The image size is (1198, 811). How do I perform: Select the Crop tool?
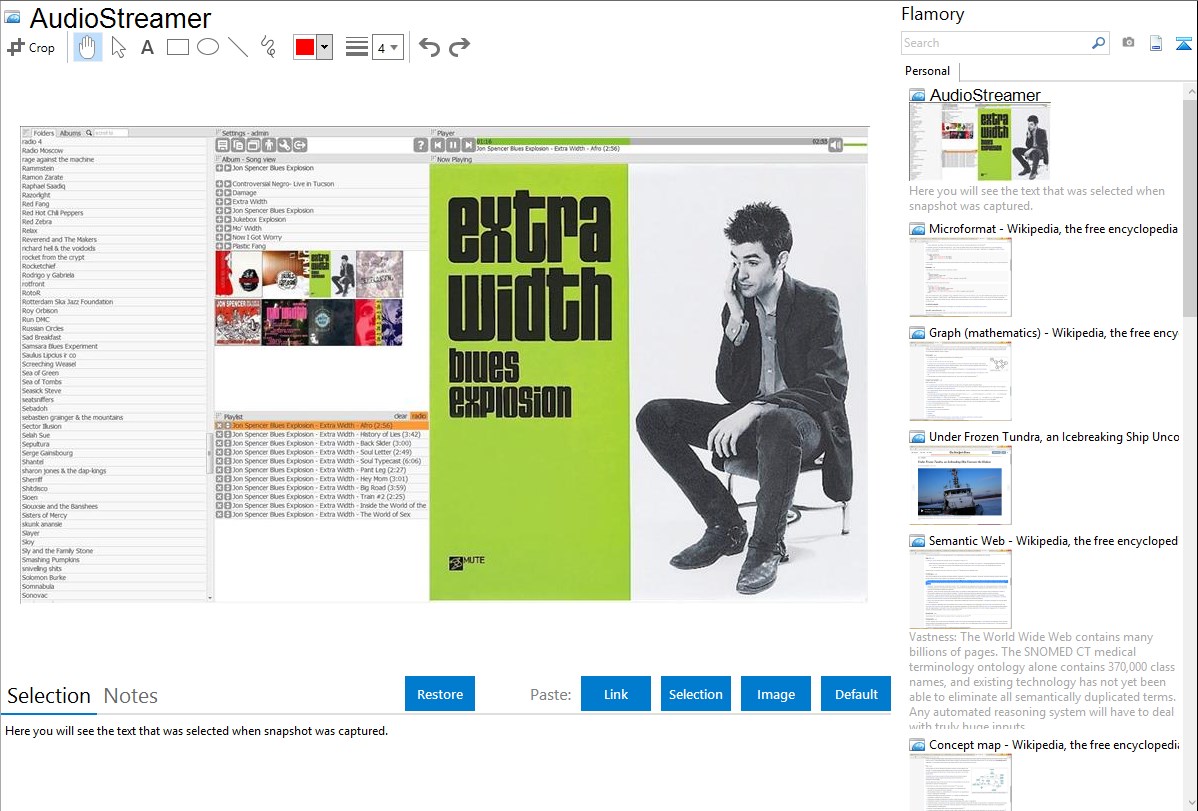tap(31, 47)
